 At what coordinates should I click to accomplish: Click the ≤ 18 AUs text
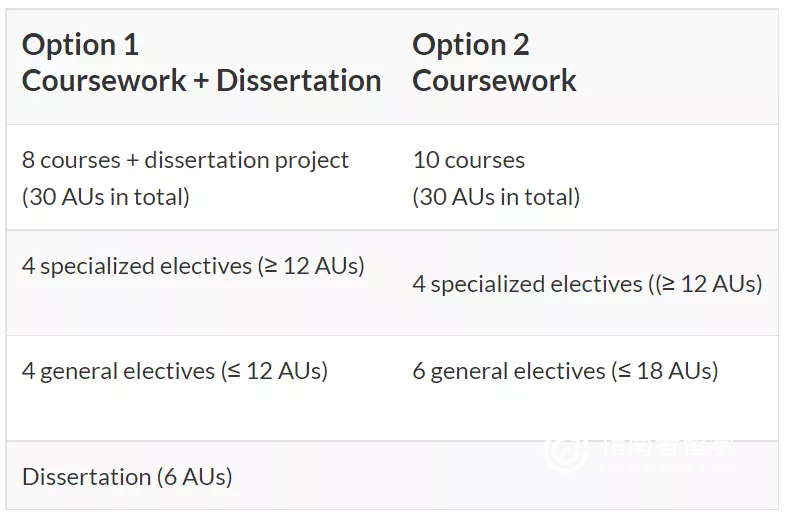[x=665, y=372]
